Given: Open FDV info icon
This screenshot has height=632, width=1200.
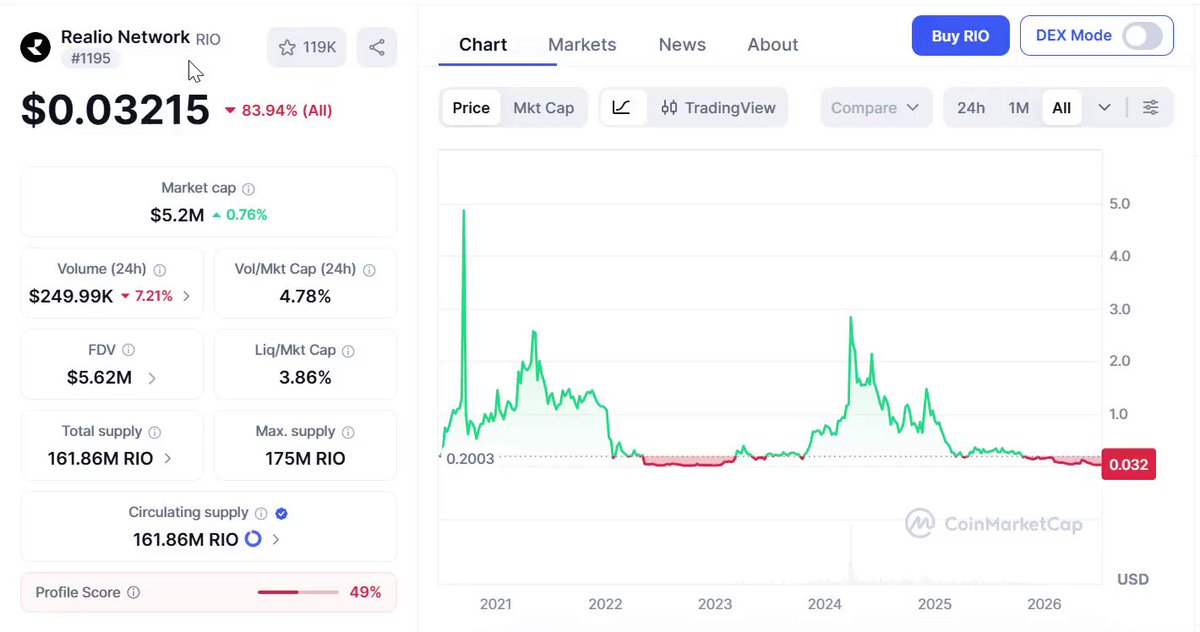Looking at the screenshot, I should point(128,350).
